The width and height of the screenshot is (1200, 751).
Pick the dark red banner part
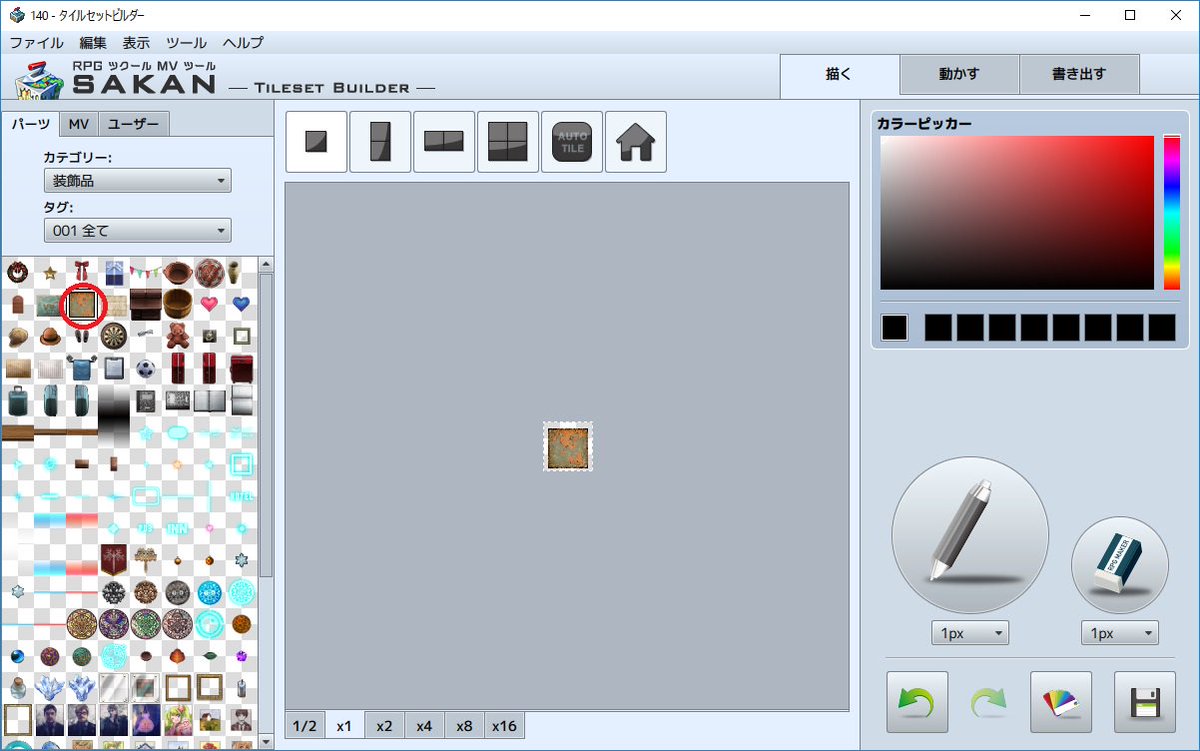(x=114, y=559)
